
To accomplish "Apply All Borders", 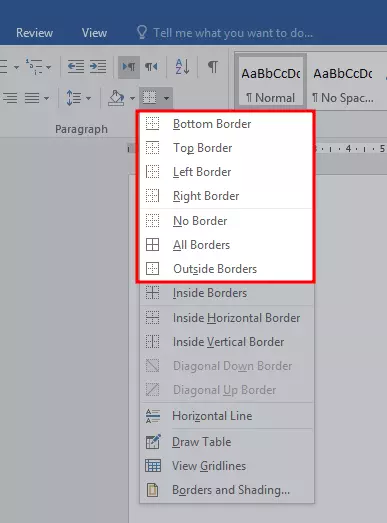I will pyautogui.click(x=226, y=245).
